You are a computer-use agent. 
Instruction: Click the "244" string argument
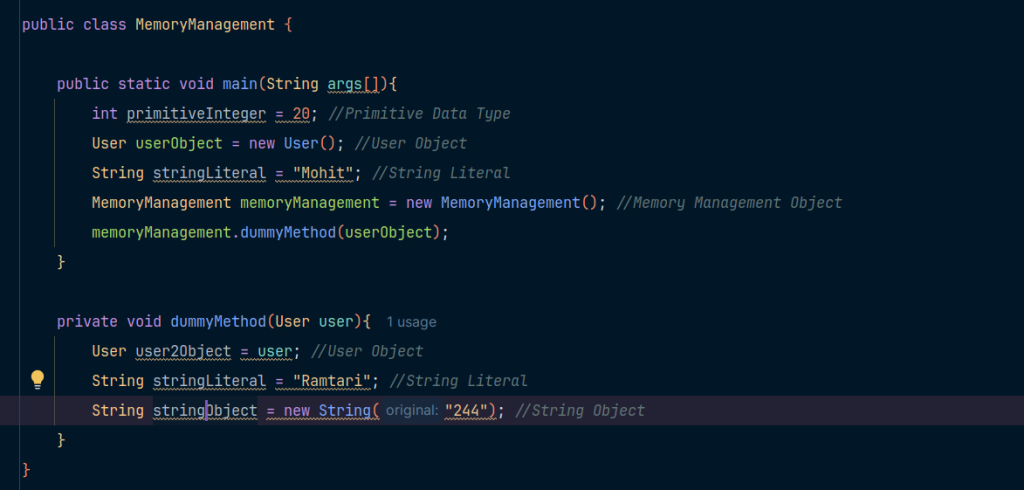(467, 410)
